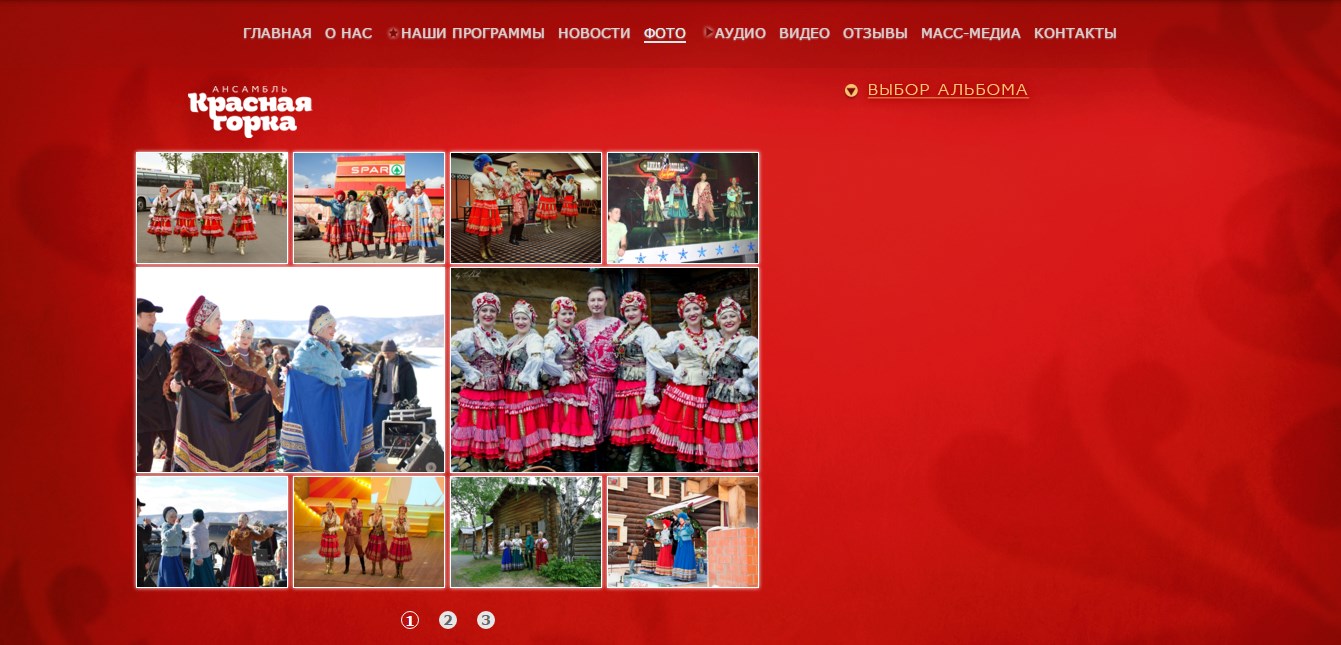Go to gallery page 1
The width and height of the screenshot is (1341, 645).
point(410,620)
